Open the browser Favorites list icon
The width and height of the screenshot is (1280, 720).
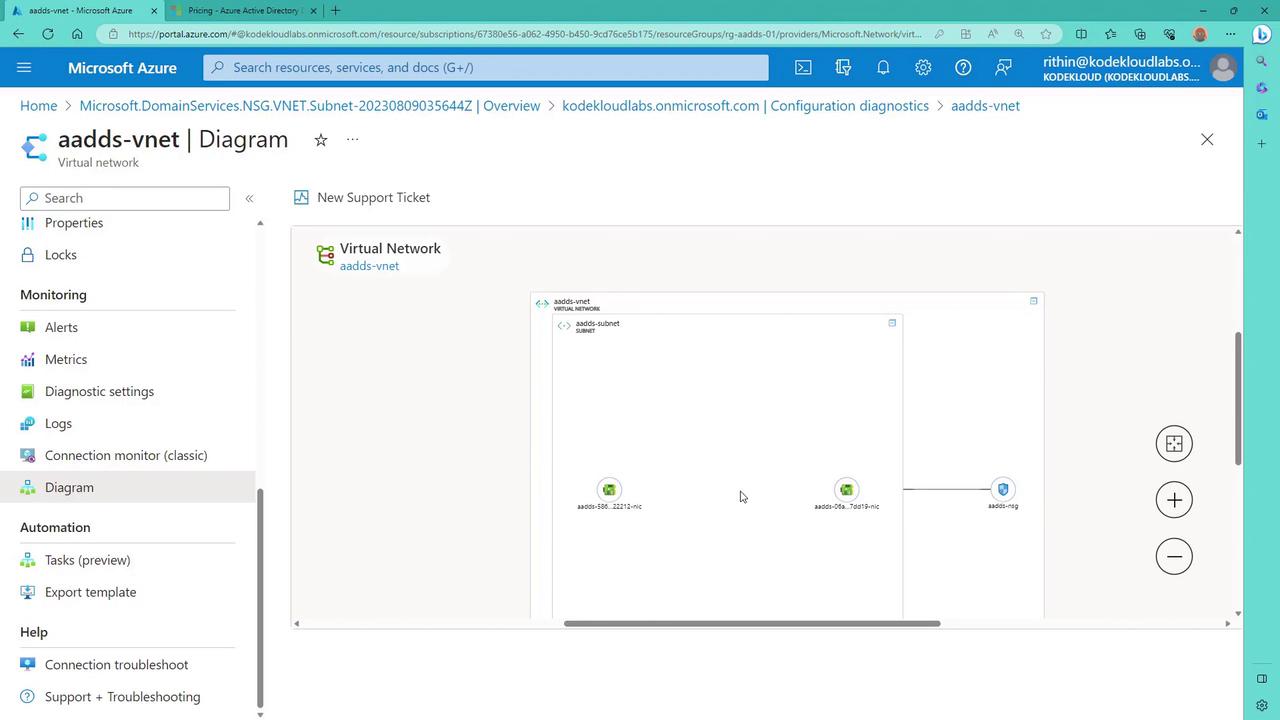[1111, 33]
